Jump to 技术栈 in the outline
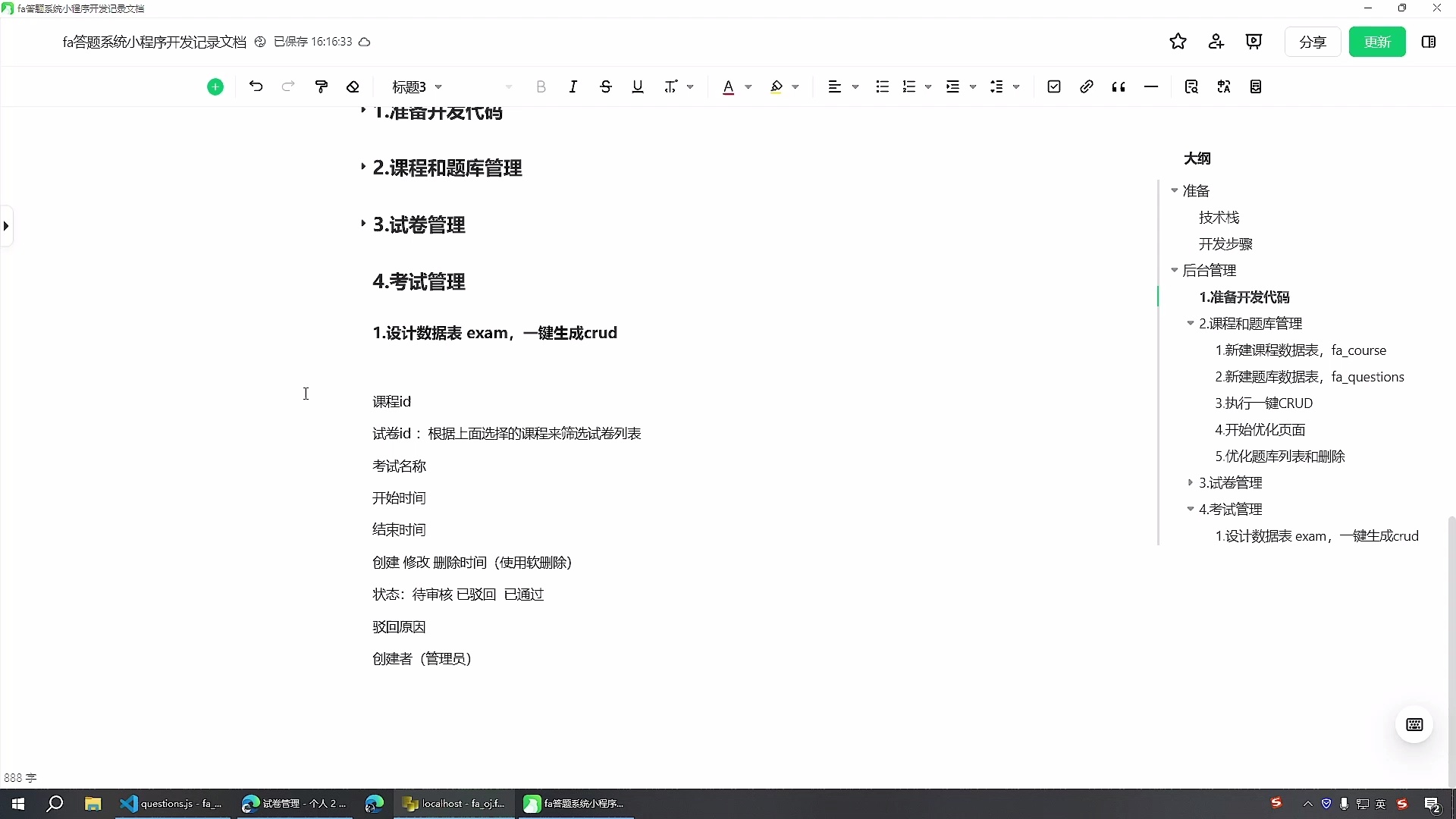Image resolution: width=1456 pixels, height=819 pixels. coord(1219,218)
